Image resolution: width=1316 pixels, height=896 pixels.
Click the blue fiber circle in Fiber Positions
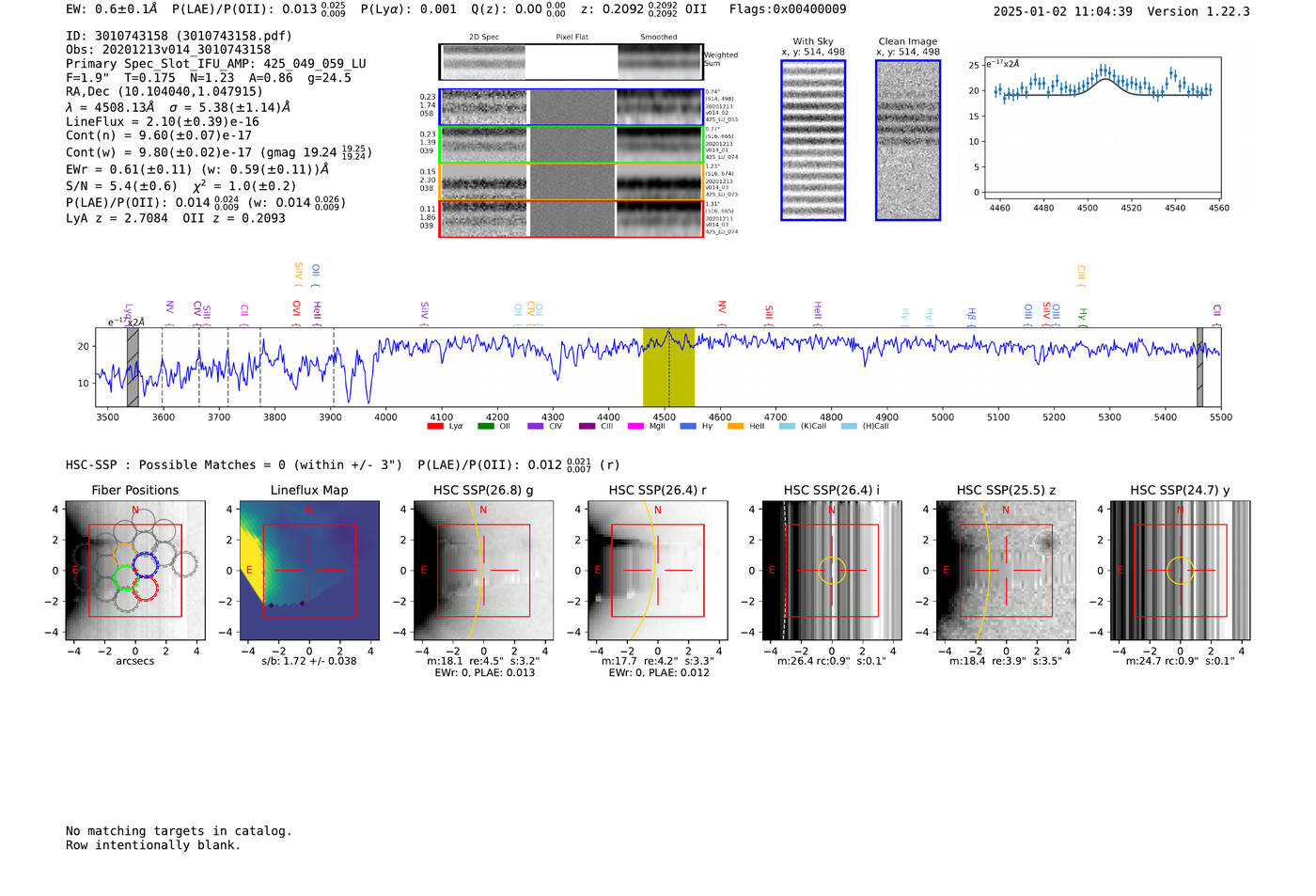click(145, 565)
